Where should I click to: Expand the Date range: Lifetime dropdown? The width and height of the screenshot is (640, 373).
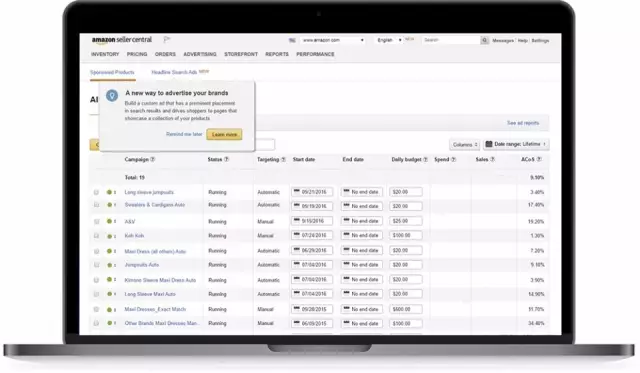coord(516,144)
